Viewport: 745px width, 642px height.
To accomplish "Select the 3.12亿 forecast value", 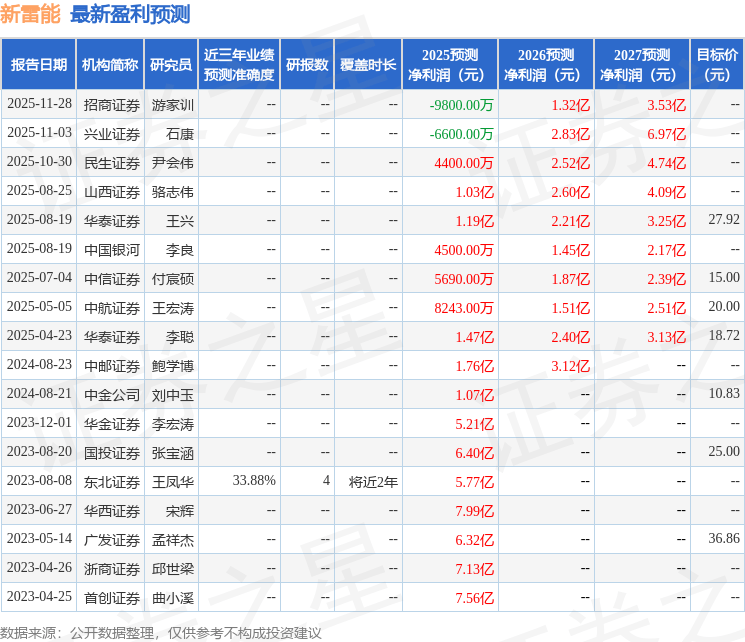I will click(x=571, y=366).
